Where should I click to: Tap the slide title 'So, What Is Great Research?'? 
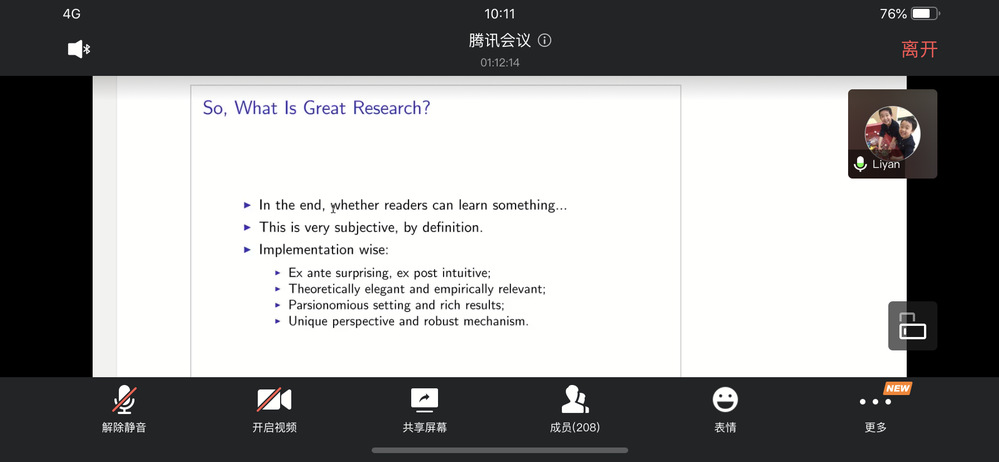[316, 108]
